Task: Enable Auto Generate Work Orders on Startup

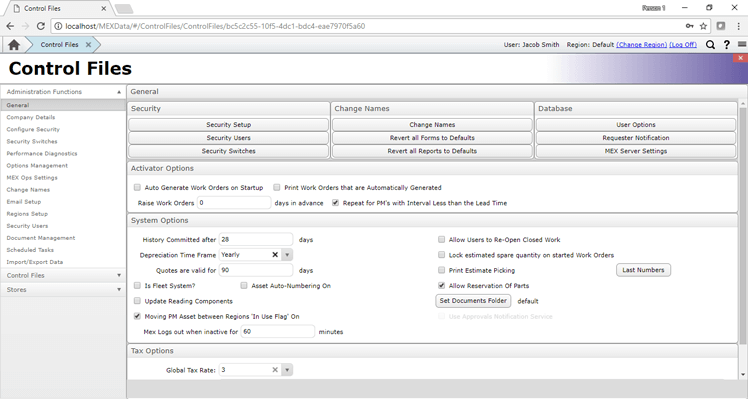Action: tap(137, 188)
